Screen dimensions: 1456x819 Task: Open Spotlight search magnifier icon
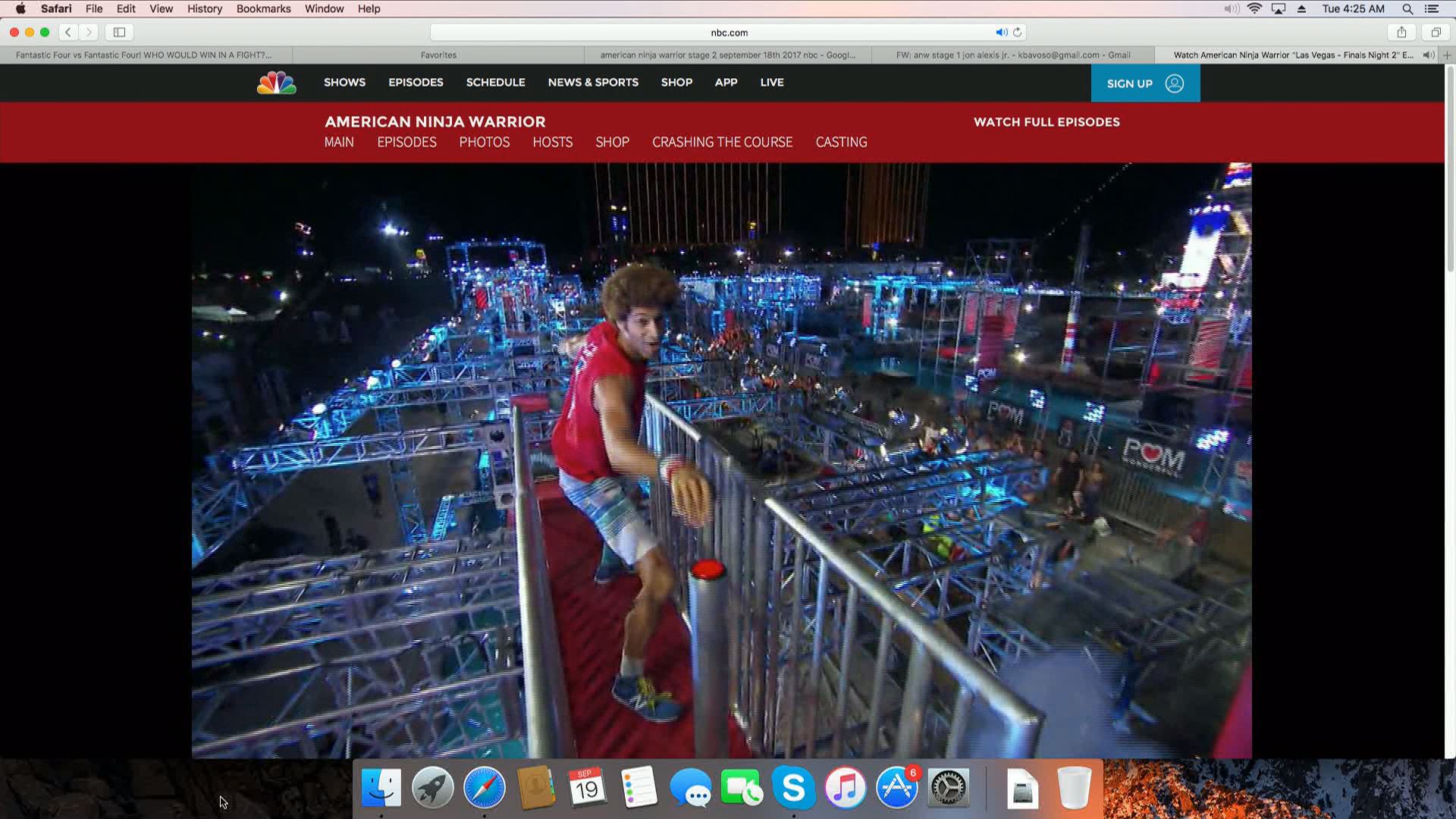tap(1407, 9)
